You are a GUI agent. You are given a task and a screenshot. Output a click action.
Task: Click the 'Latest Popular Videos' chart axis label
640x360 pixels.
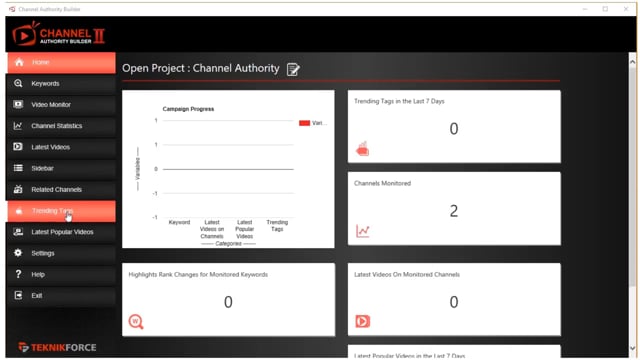[244, 229]
